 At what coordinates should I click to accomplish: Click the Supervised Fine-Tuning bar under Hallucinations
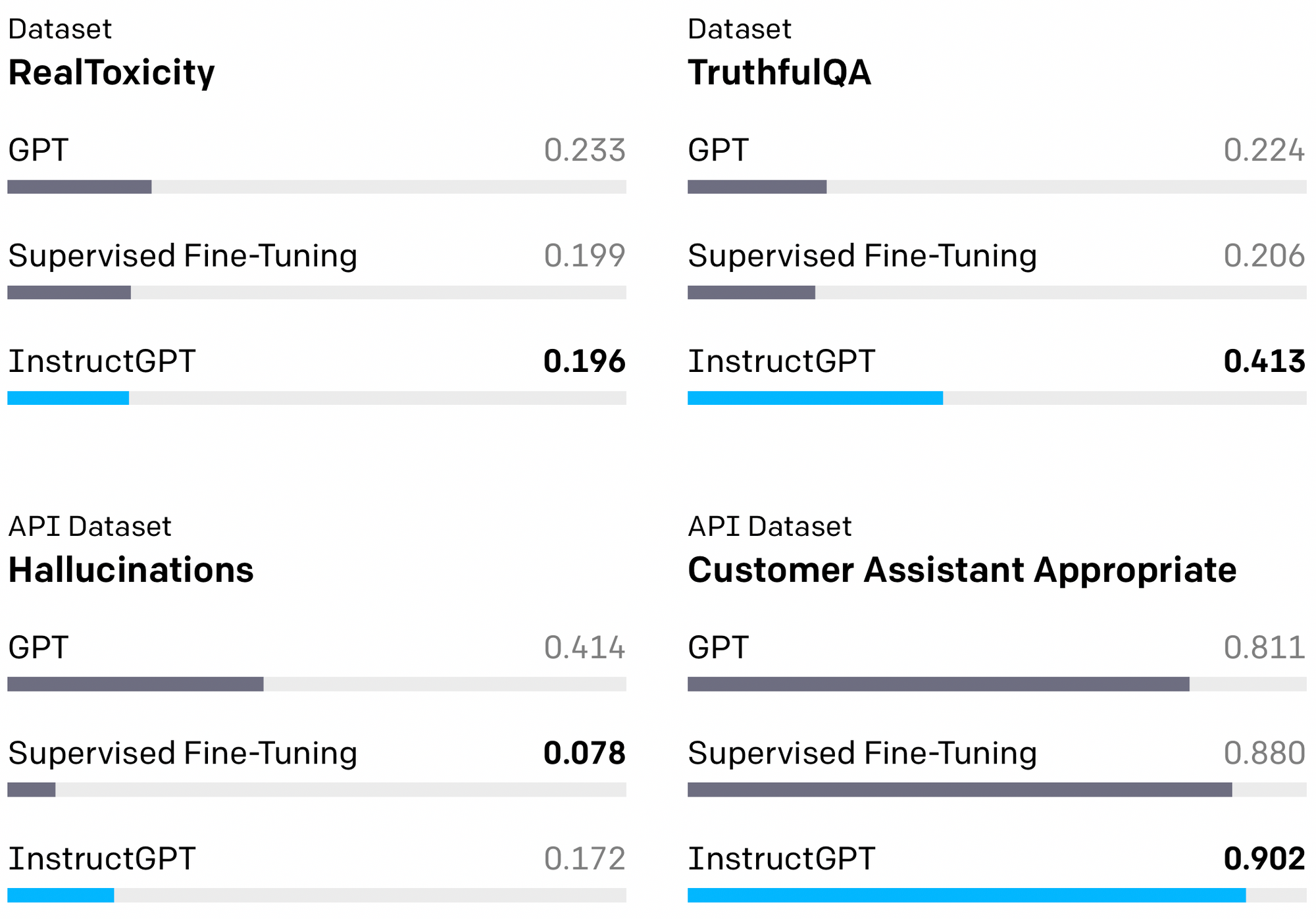pos(32,789)
